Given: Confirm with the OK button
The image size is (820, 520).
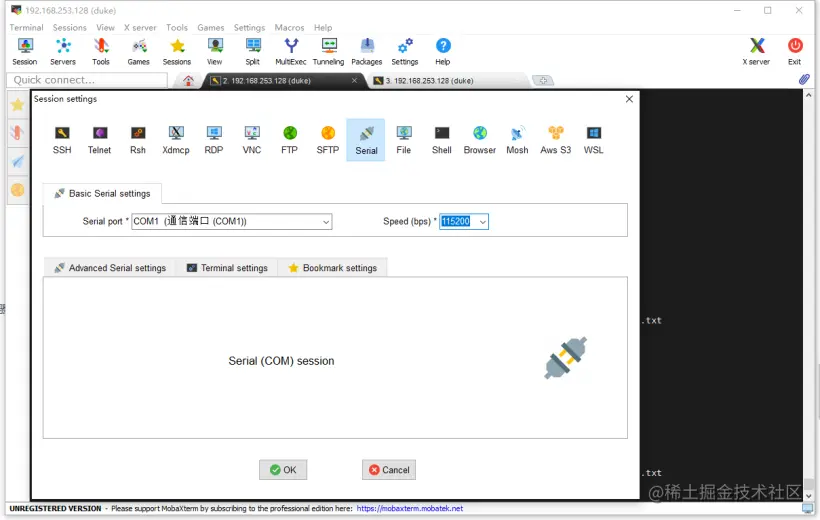Looking at the screenshot, I should [283, 470].
